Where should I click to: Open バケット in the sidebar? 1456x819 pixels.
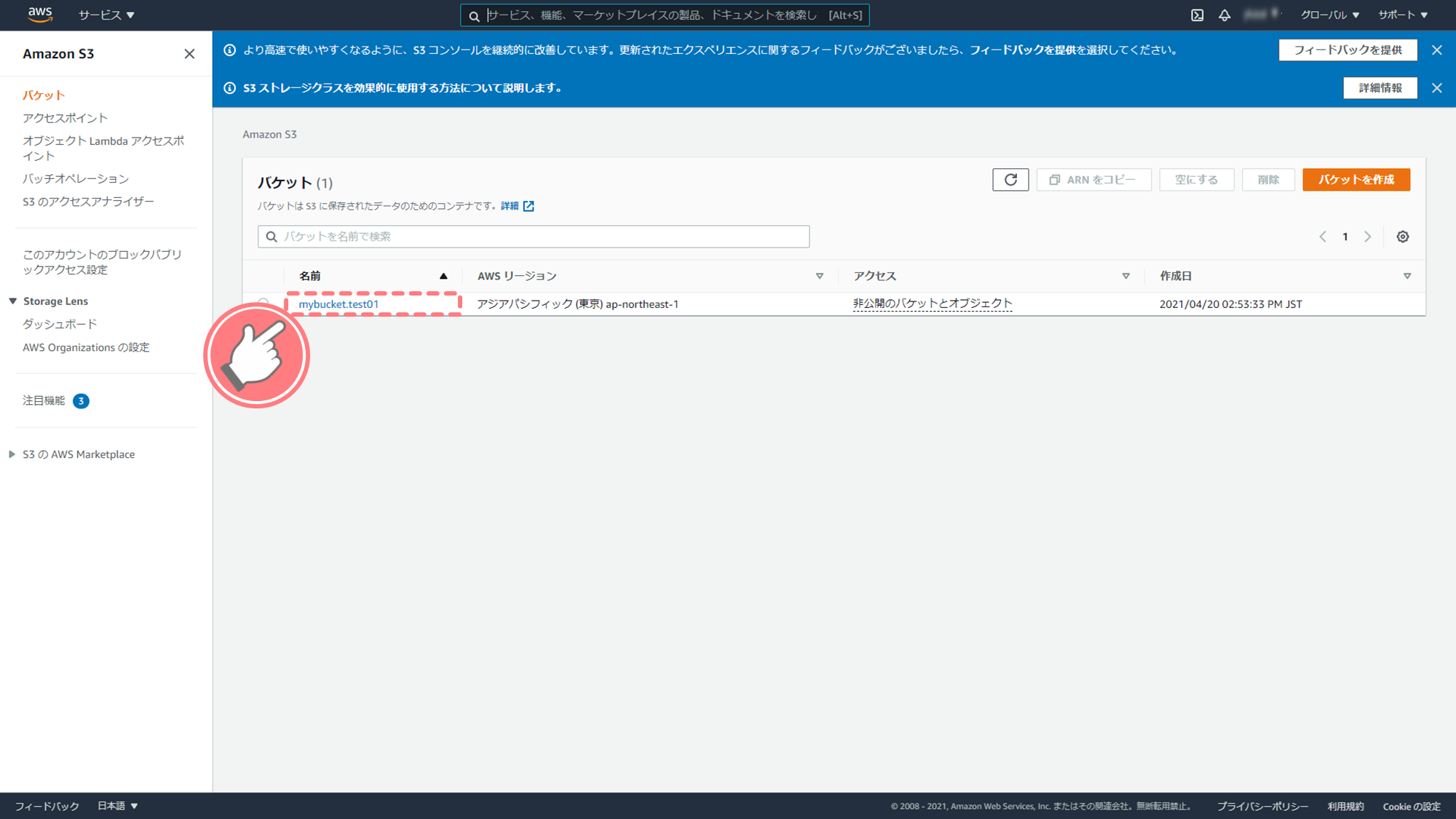point(44,95)
